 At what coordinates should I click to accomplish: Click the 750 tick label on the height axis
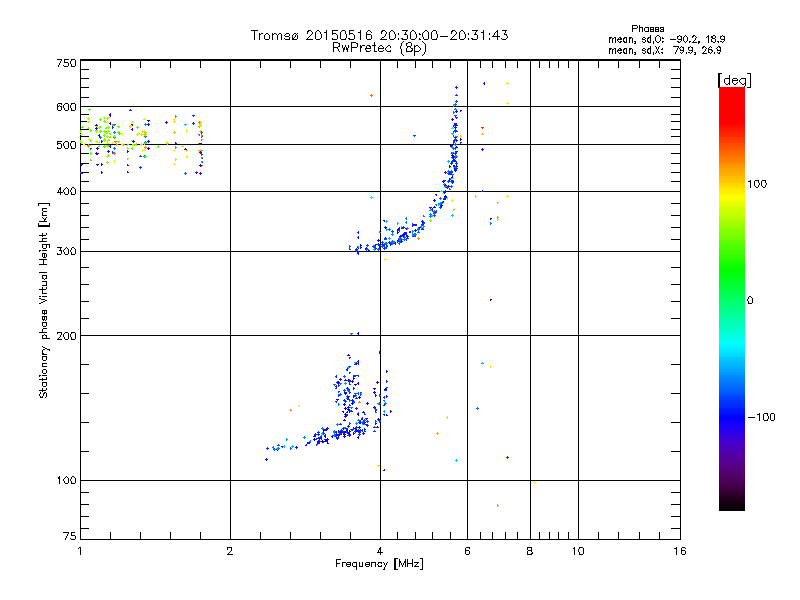pyautogui.click(x=65, y=62)
